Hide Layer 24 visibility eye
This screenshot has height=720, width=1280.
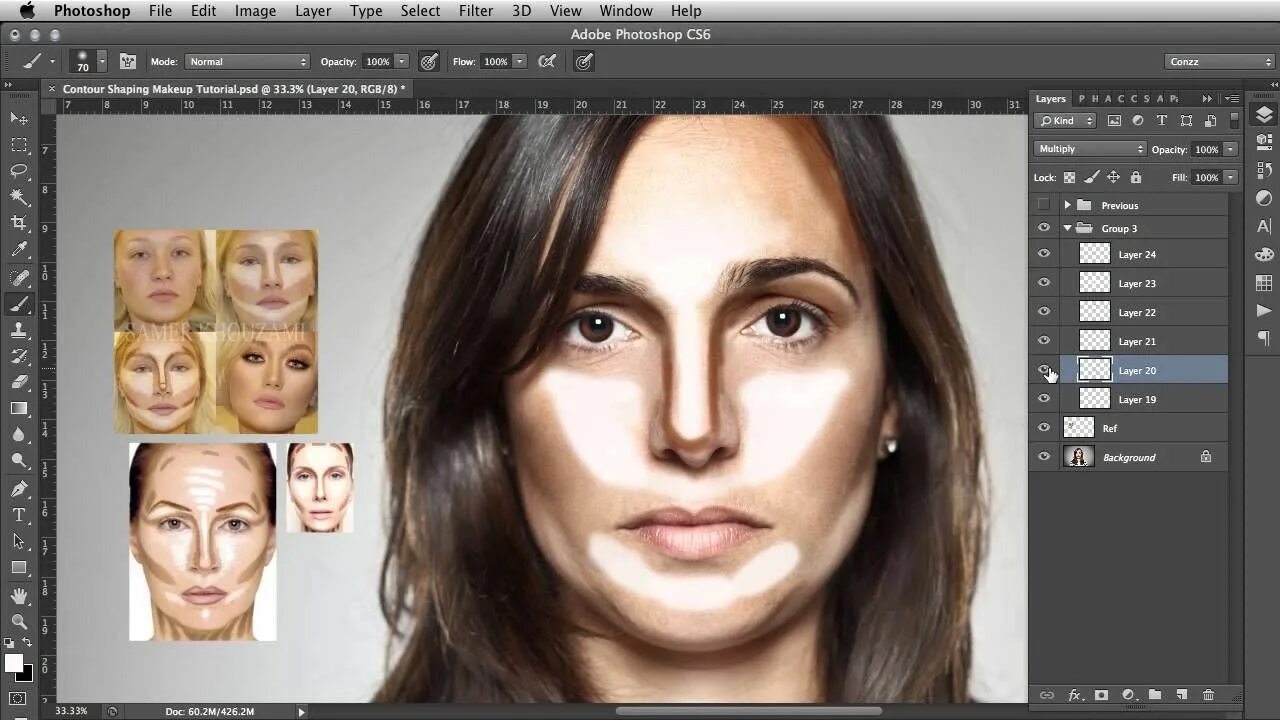pyautogui.click(x=1044, y=254)
